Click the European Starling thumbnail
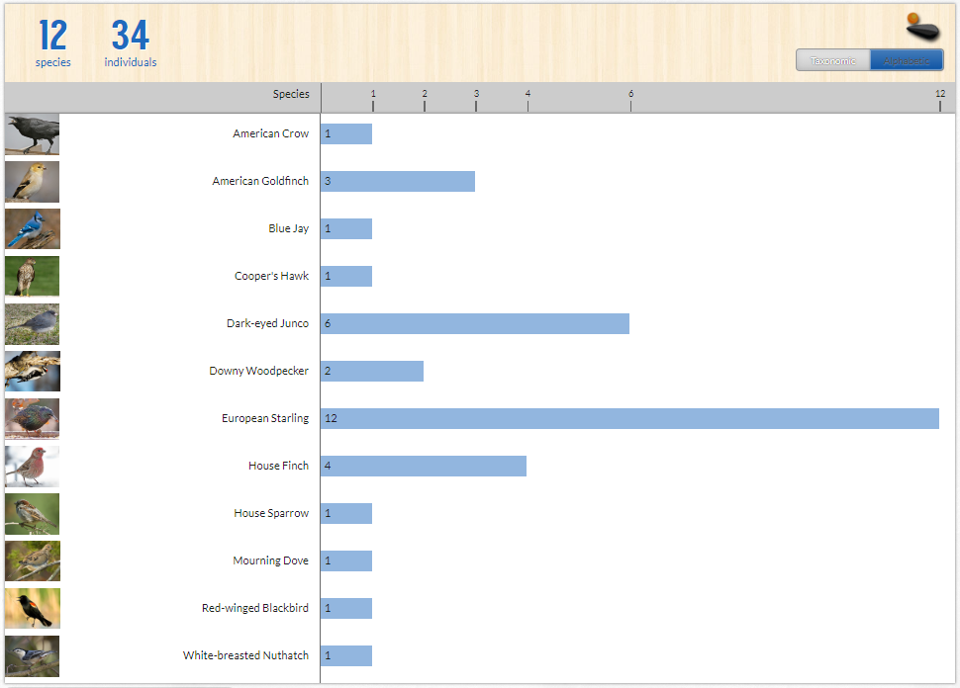The width and height of the screenshot is (960, 688). [x=32, y=419]
